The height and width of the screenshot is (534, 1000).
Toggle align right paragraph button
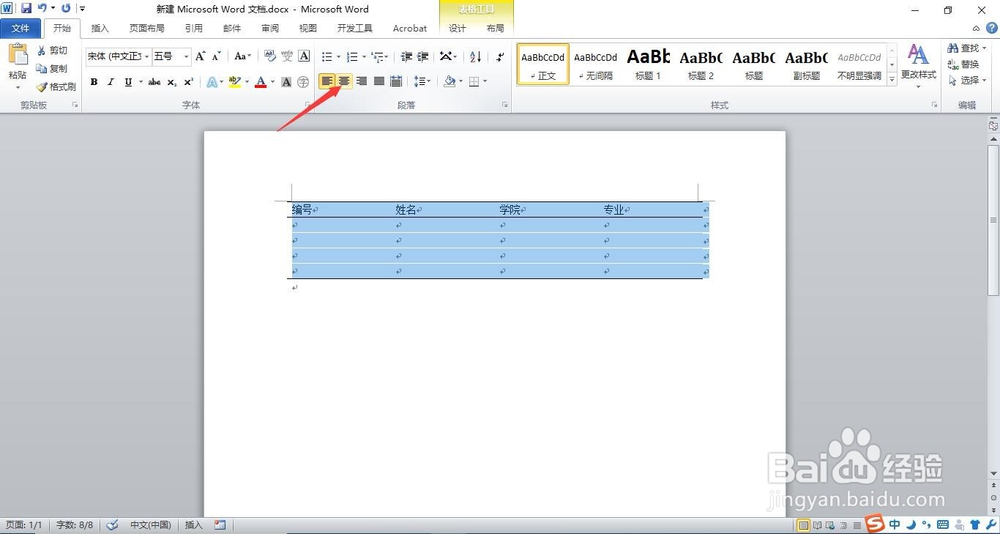[x=362, y=81]
